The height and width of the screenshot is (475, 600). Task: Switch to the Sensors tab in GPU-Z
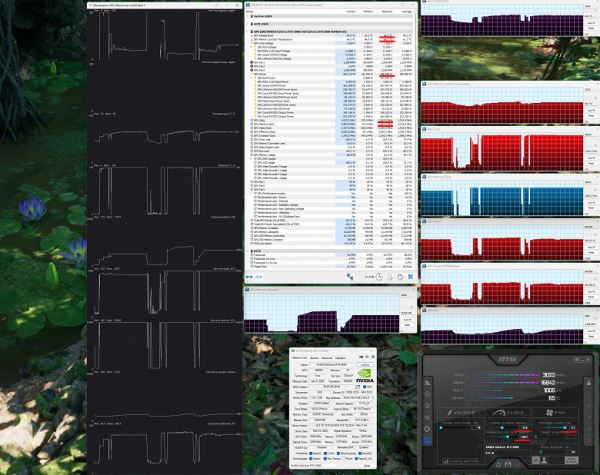coord(314,358)
